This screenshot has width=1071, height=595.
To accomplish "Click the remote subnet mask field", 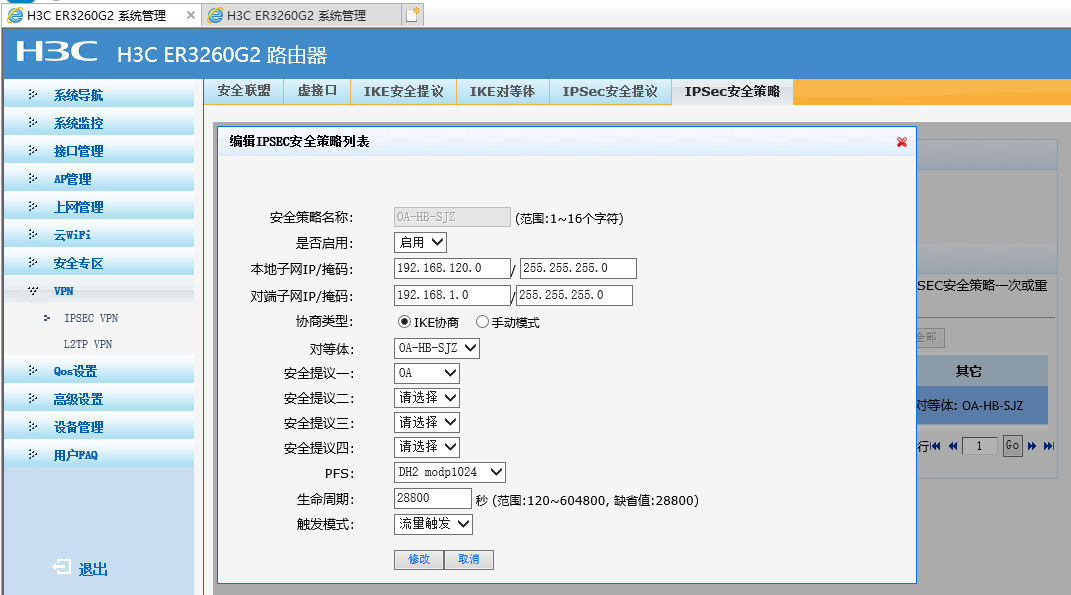I will coord(574,295).
